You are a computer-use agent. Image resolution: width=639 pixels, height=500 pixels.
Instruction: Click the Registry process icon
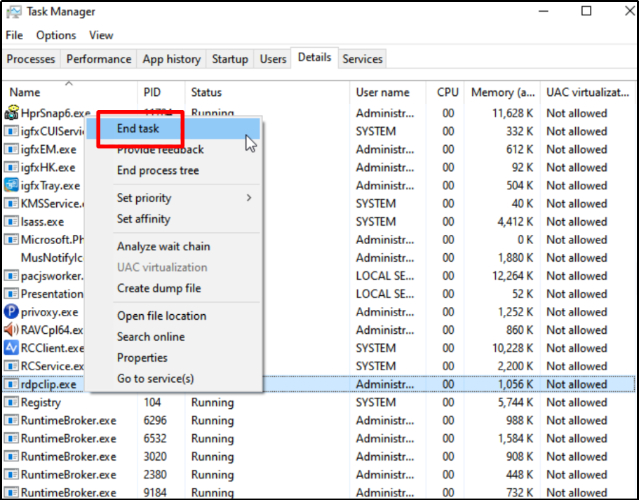pyautogui.click(x=11, y=402)
